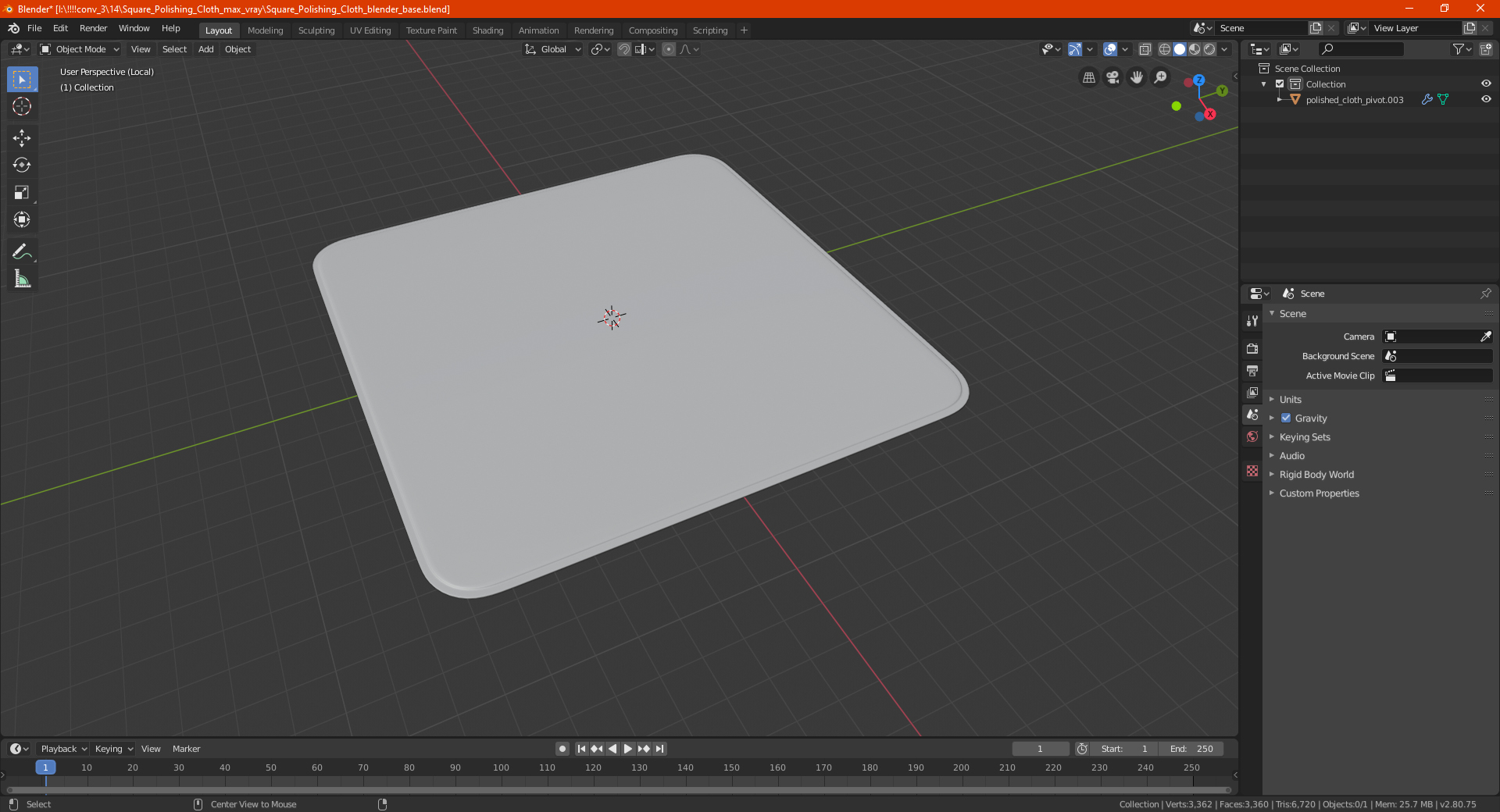Activate the Cursor tool

point(22,107)
